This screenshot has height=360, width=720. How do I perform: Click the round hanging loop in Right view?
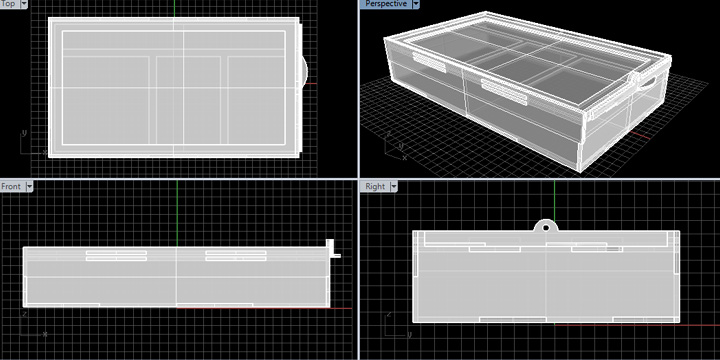pyautogui.click(x=546, y=226)
